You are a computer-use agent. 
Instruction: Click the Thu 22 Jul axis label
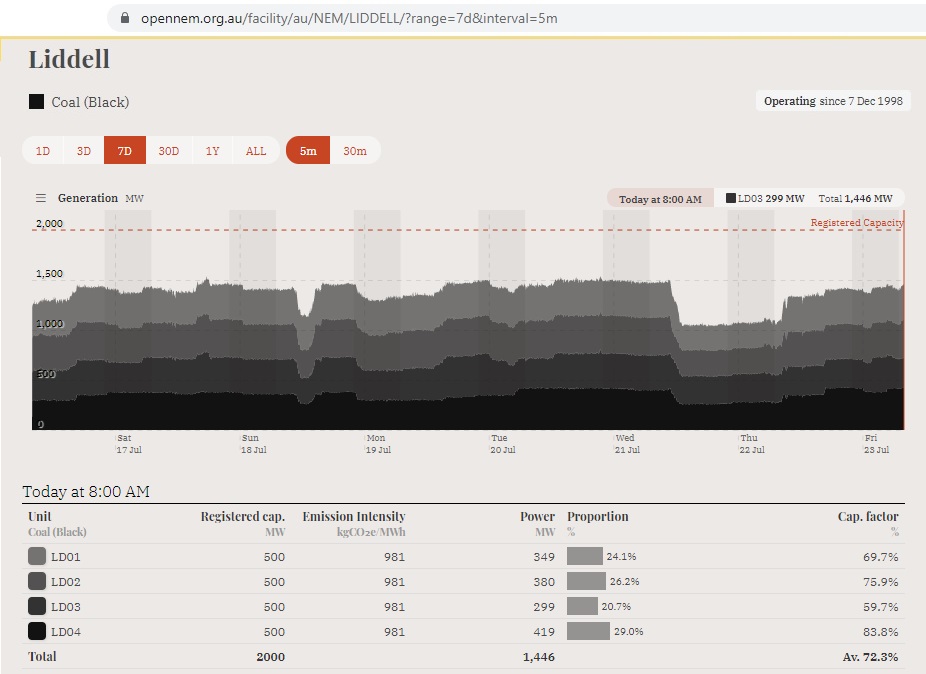click(752, 444)
